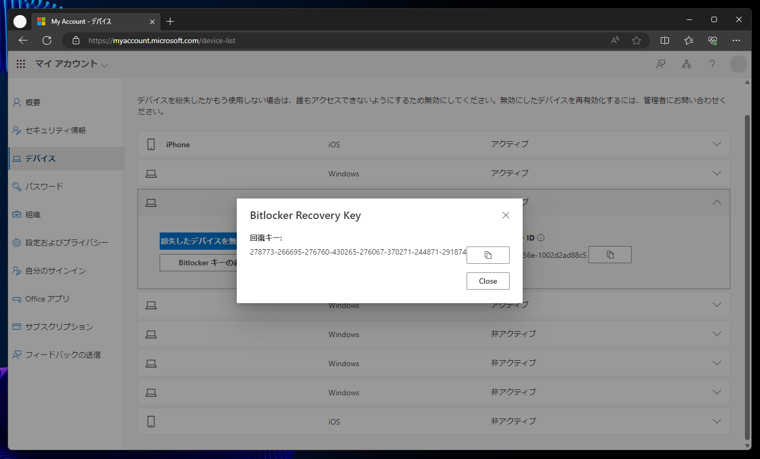The width and height of the screenshot is (760, 459).
Task: Open the help question mark
Action: [x=712, y=64]
